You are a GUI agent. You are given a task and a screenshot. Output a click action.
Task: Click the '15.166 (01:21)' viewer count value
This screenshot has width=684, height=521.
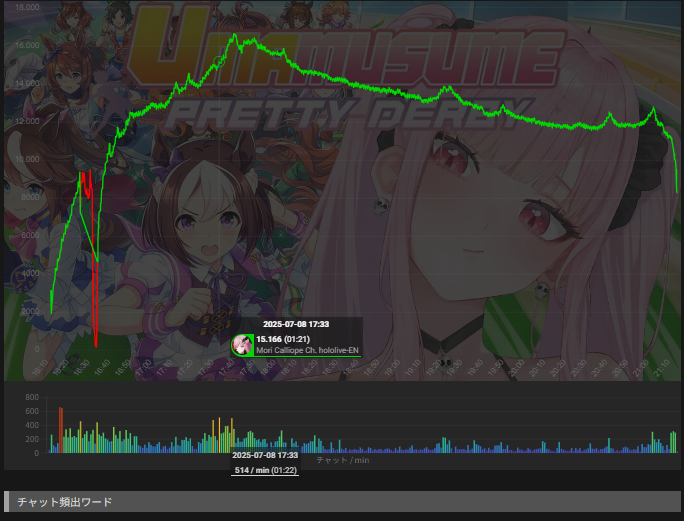pyautogui.click(x=283, y=339)
